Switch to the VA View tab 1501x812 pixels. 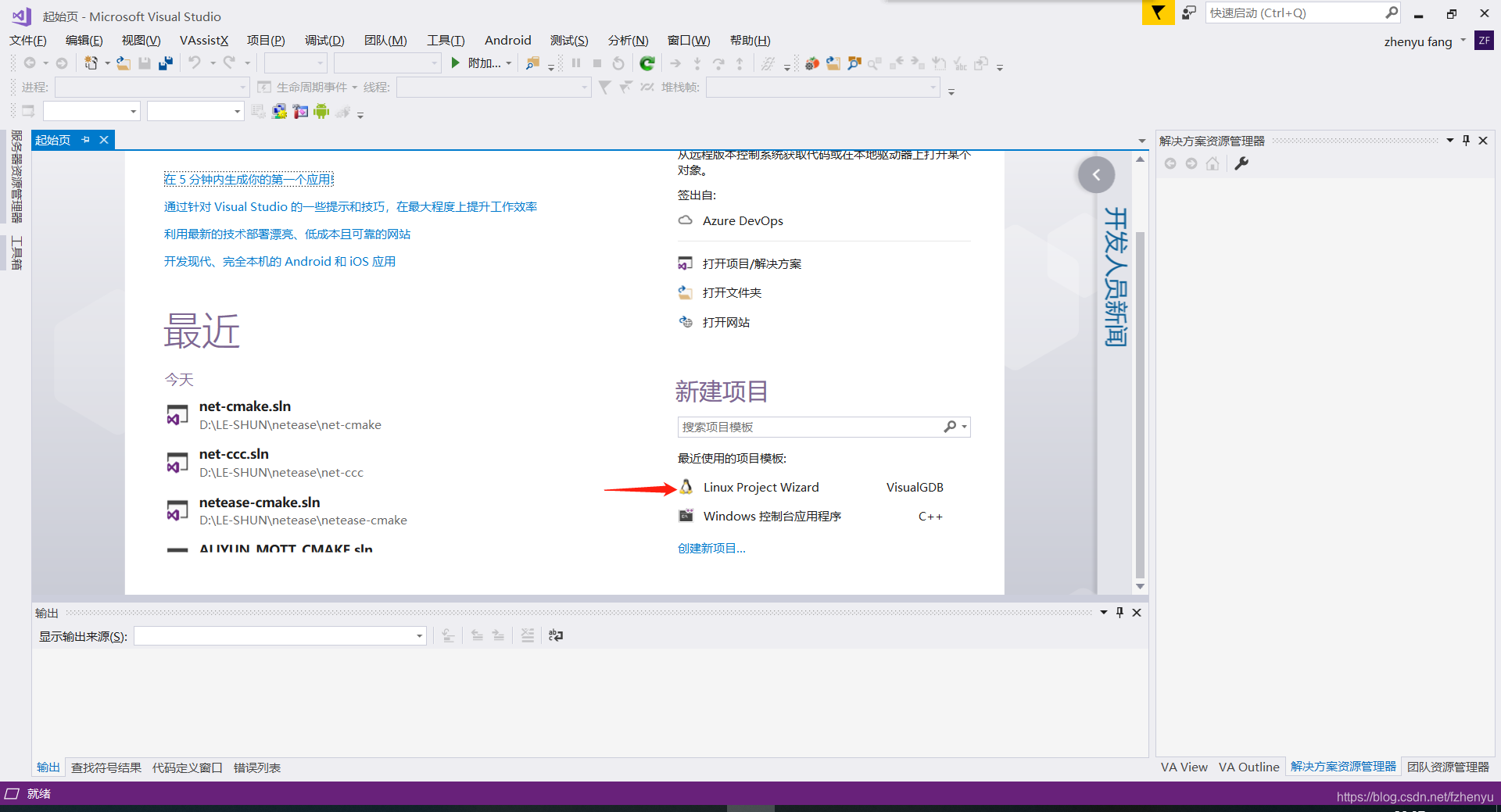click(1184, 767)
